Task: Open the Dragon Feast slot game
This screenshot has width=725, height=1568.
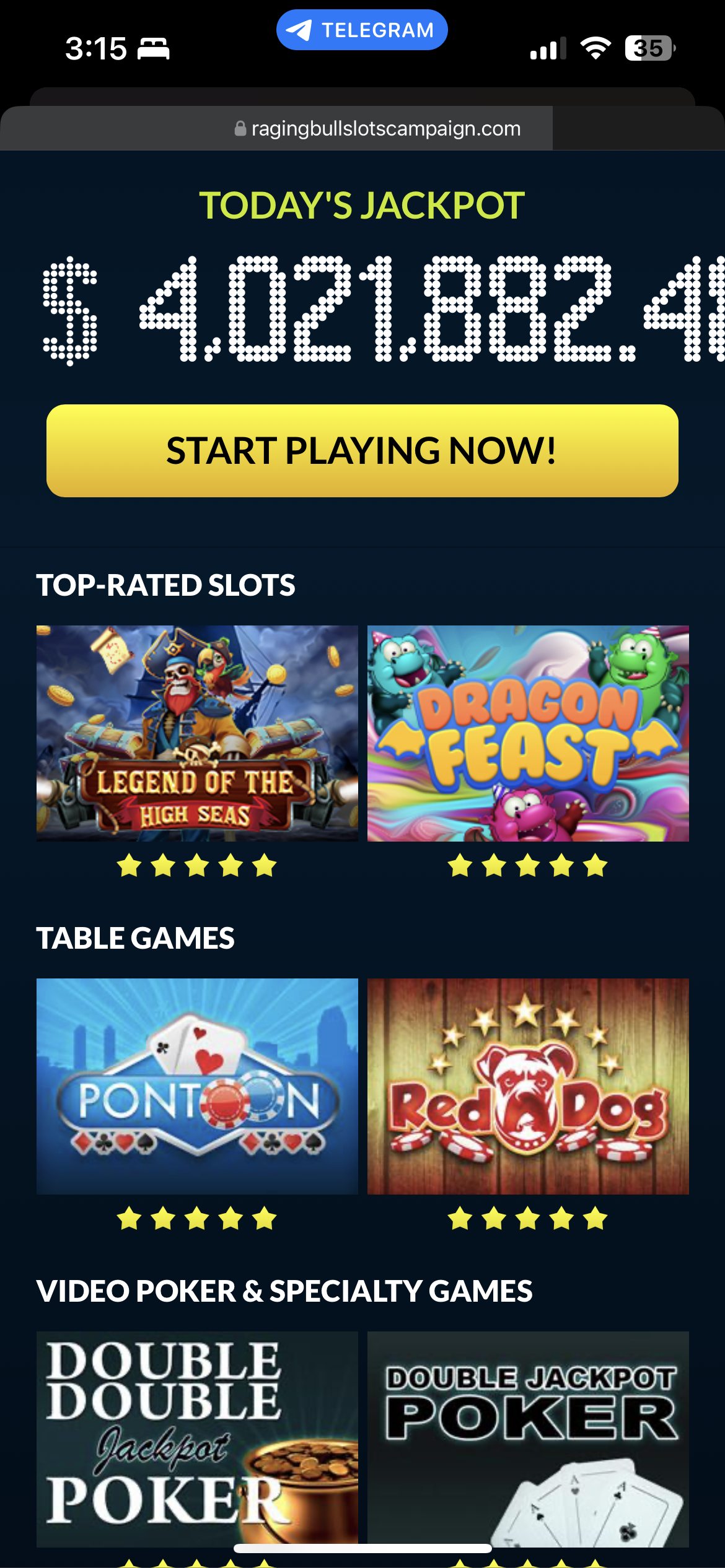Action: point(528,733)
